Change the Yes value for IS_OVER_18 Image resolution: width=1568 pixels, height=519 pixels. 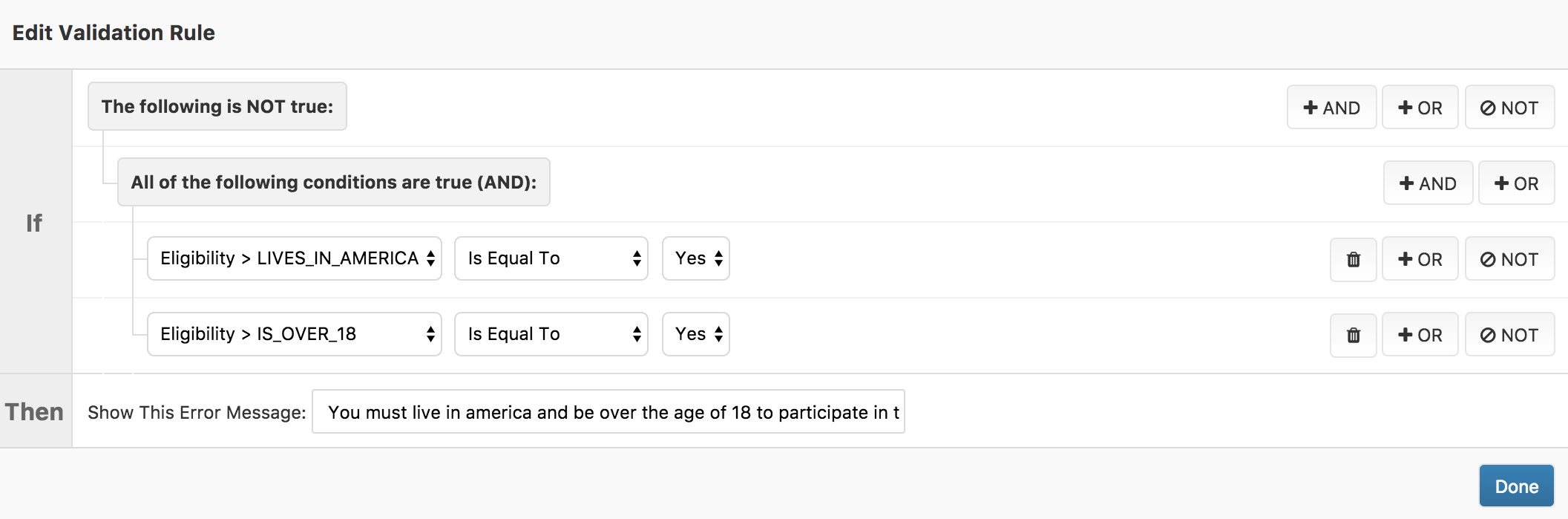695,334
